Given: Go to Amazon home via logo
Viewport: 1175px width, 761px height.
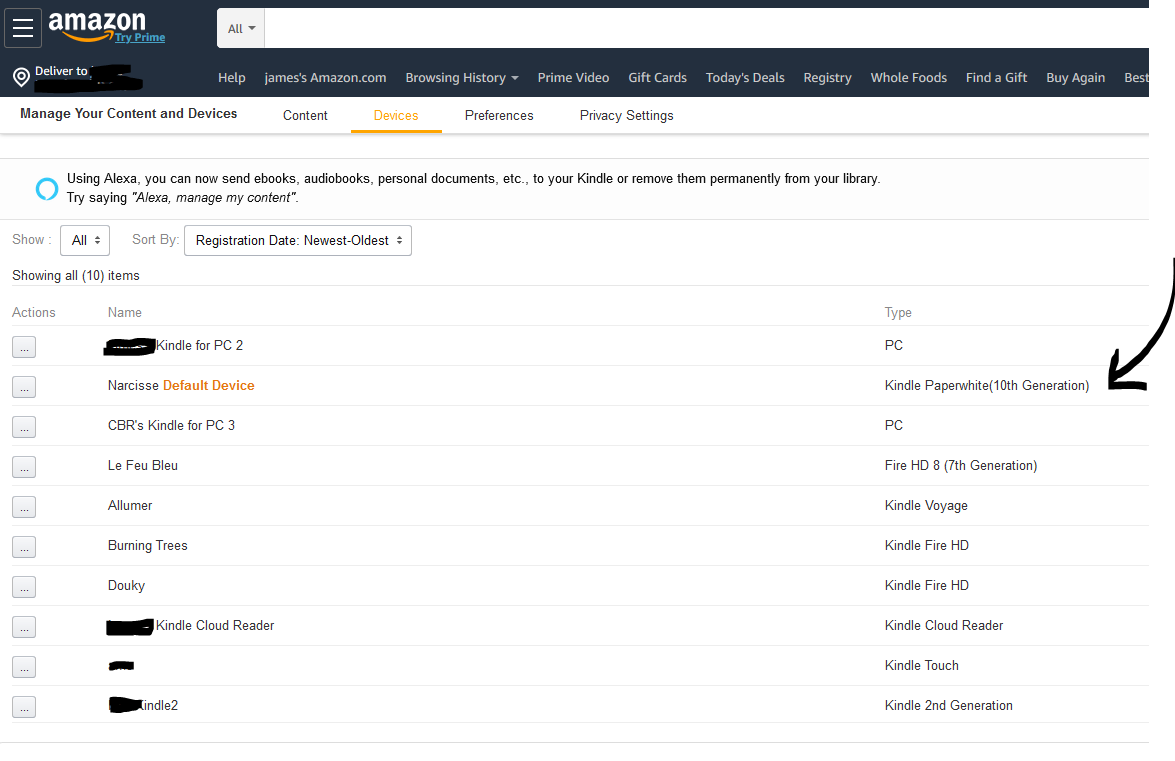Looking at the screenshot, I should (97, 25).
